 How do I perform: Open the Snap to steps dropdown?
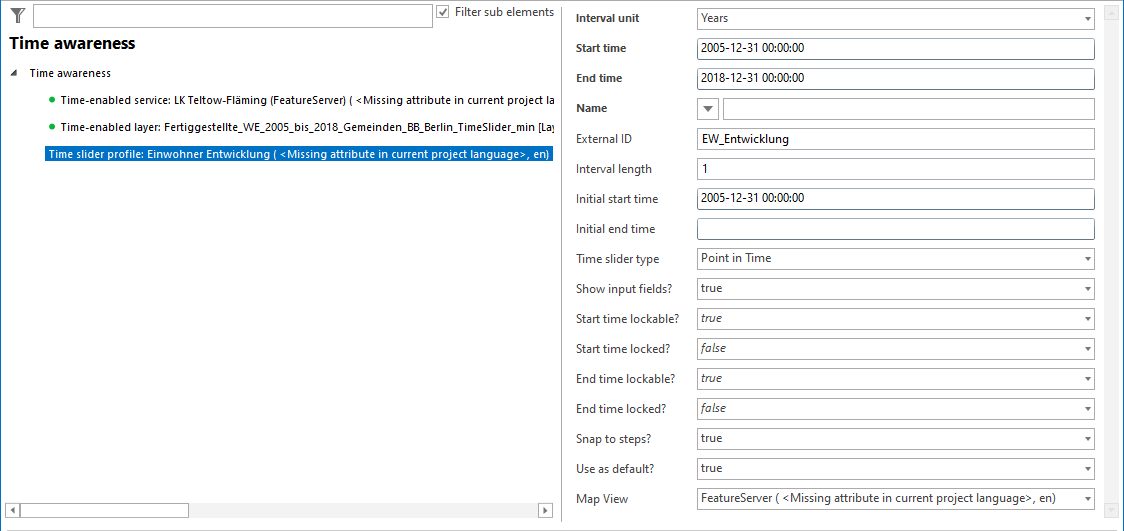pyautogui.click(x=895, y=438)
